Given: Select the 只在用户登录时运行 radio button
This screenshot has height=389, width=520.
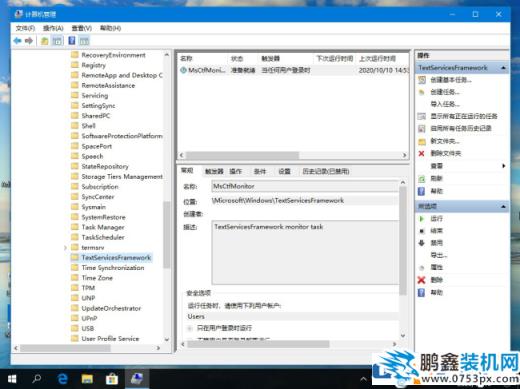Looking at the screenshot, I should pyautogui.click(x=190, y=328).
